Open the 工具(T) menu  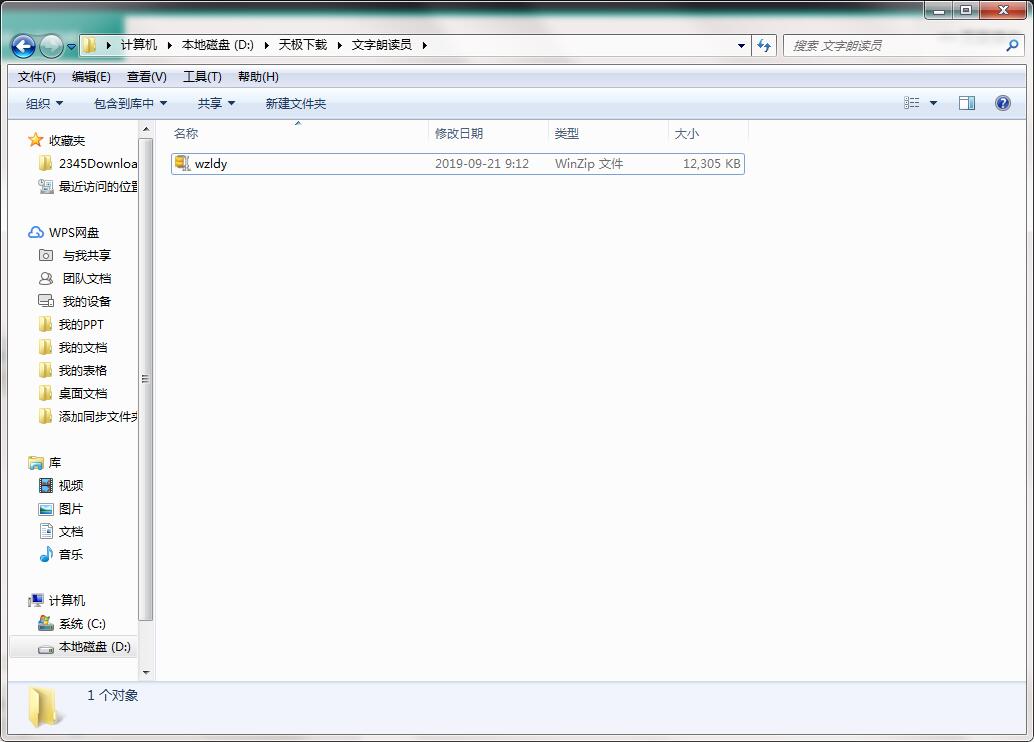(x=202, y=77)
